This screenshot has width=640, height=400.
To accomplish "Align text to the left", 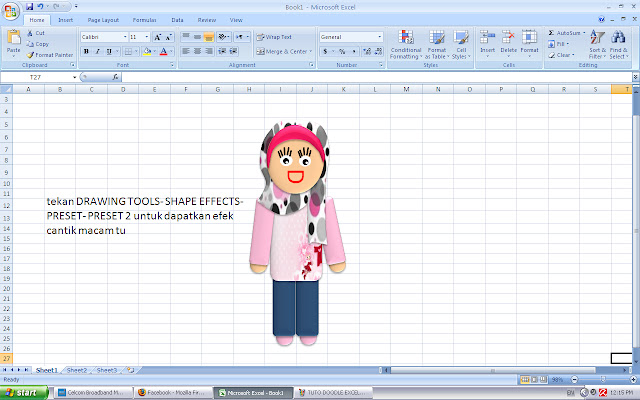I will pyautogui.click(x=186, y=51).
